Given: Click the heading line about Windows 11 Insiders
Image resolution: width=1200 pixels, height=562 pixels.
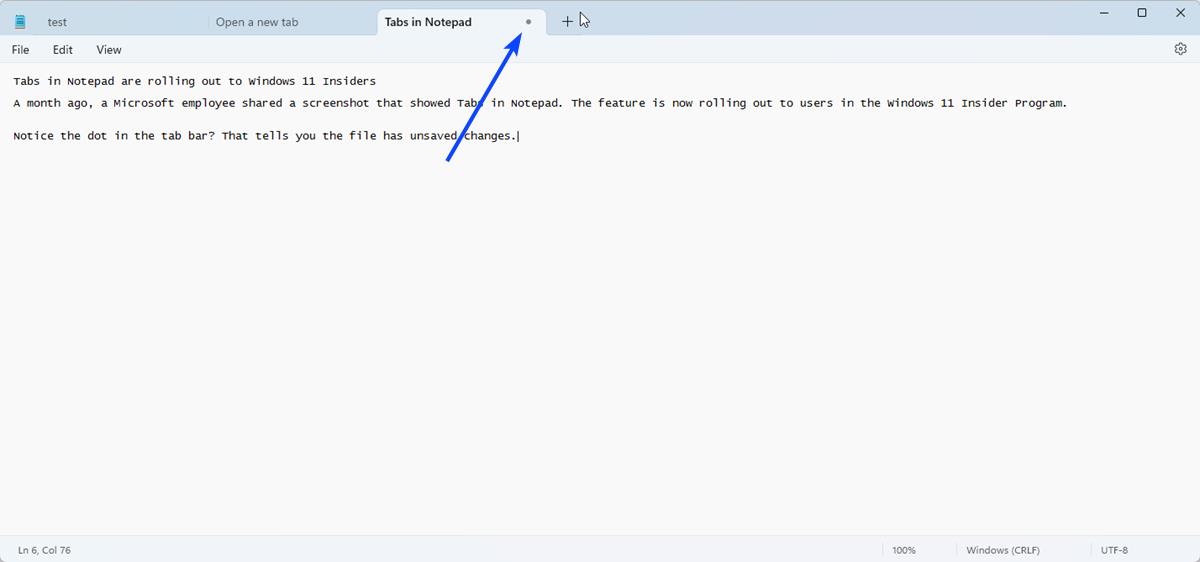Looking at the screenshot, I should (194, 81).
